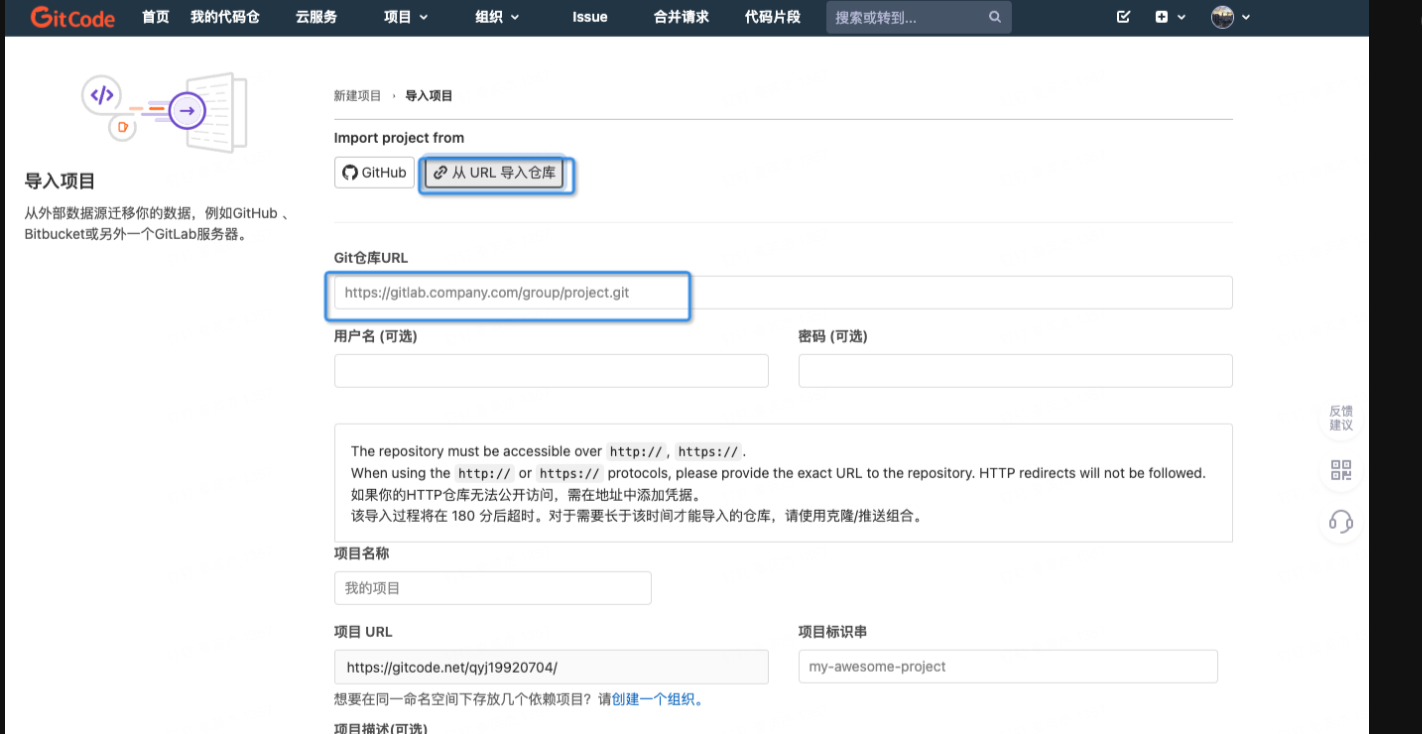Select the GitHub import source button
This screenshot has height=734, width=1422.
373,171
